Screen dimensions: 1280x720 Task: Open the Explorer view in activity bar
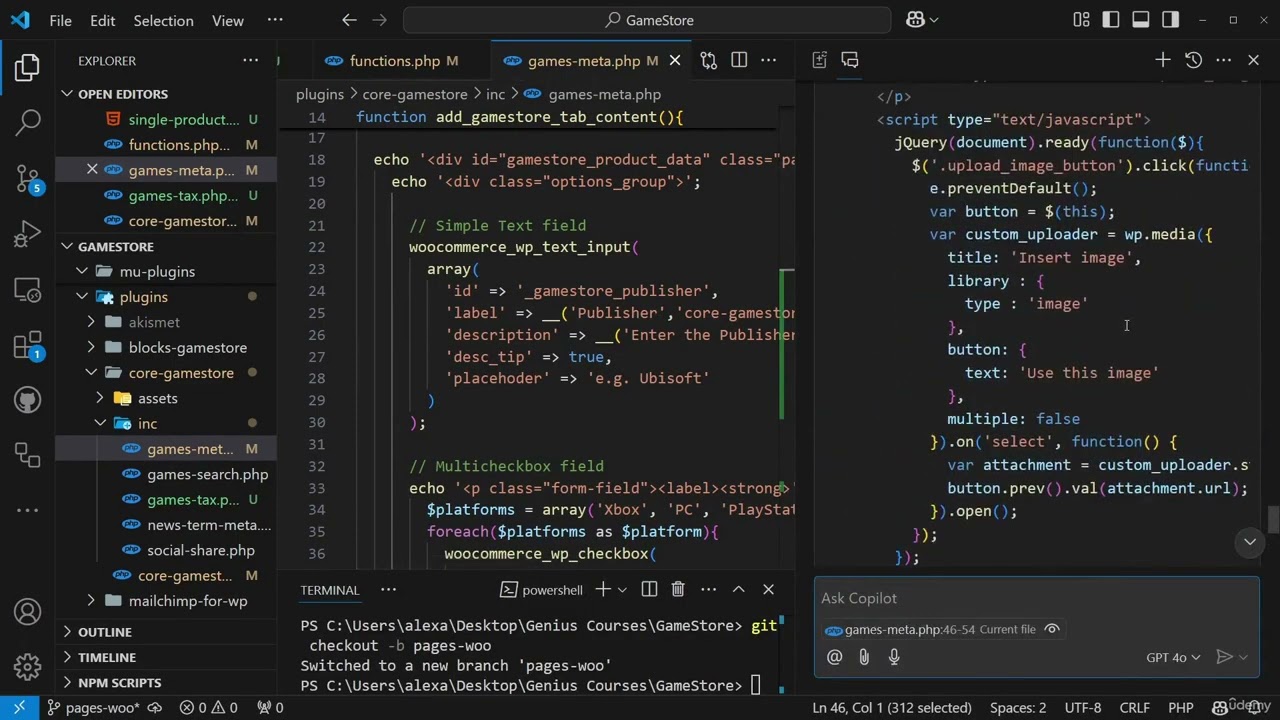28,67
